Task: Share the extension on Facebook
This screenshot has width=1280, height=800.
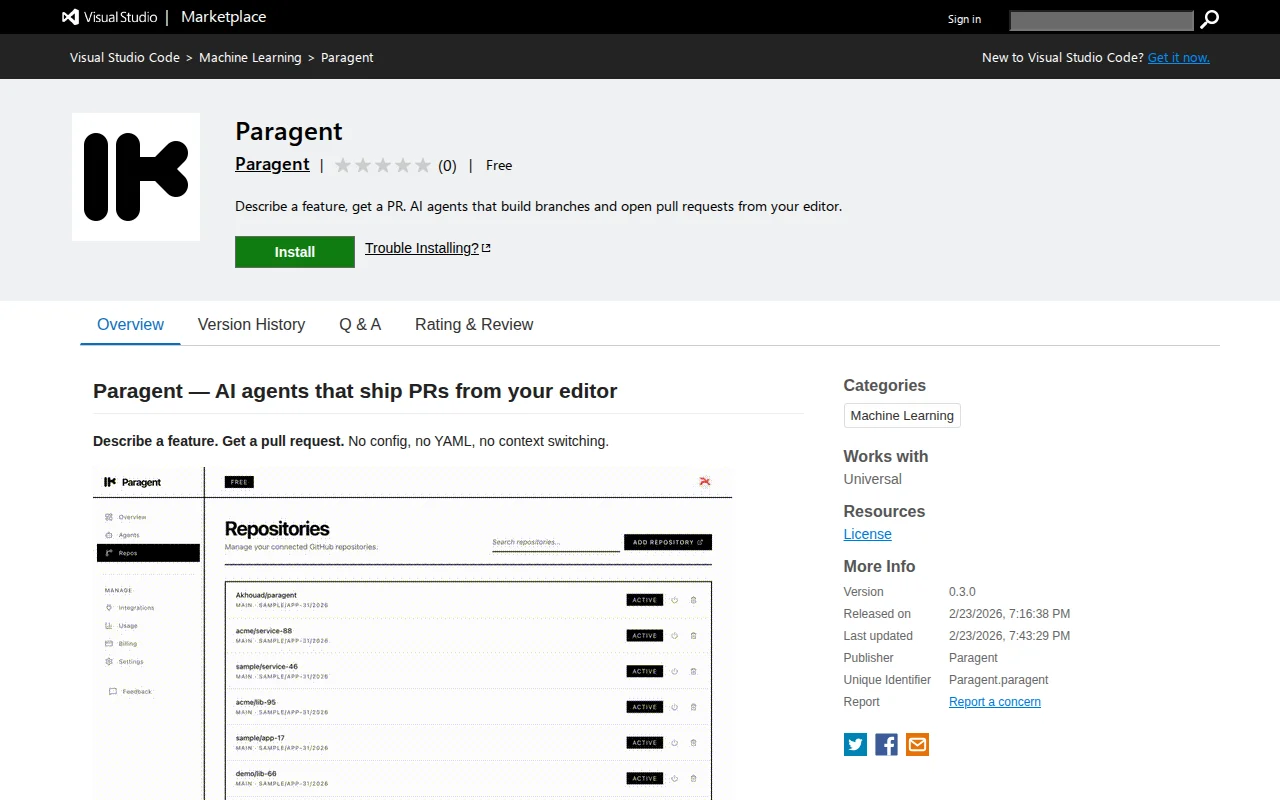Action: [x=886, y=744]
